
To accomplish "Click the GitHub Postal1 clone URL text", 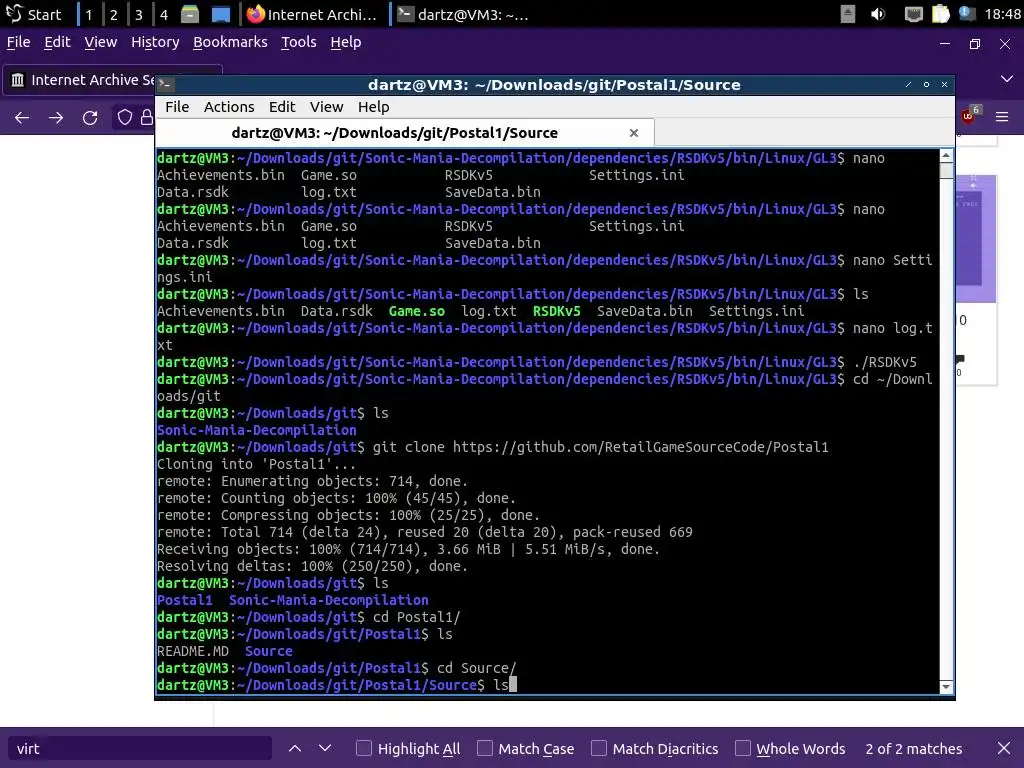I will pyautogui.click(x=641, y=447).
